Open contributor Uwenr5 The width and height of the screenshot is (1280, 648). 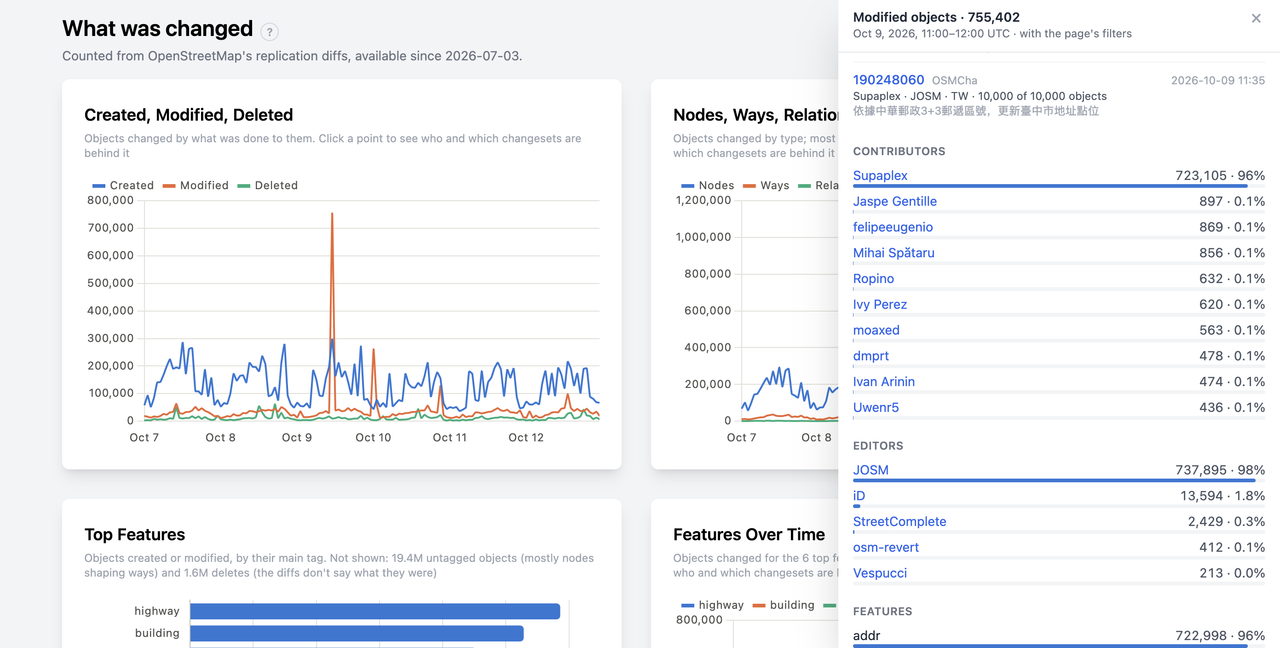pyautogui.click(x=876, y=408)
